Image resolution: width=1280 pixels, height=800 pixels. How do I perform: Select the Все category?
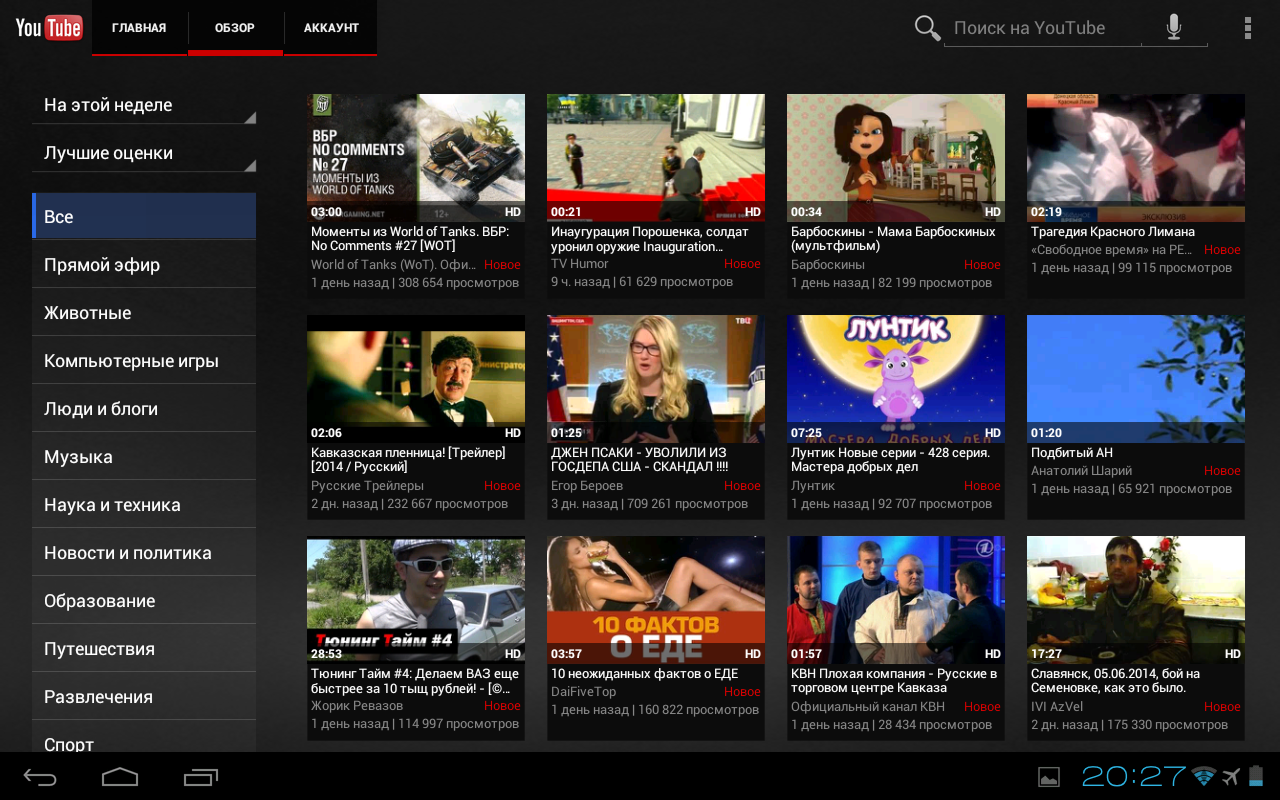144,217
